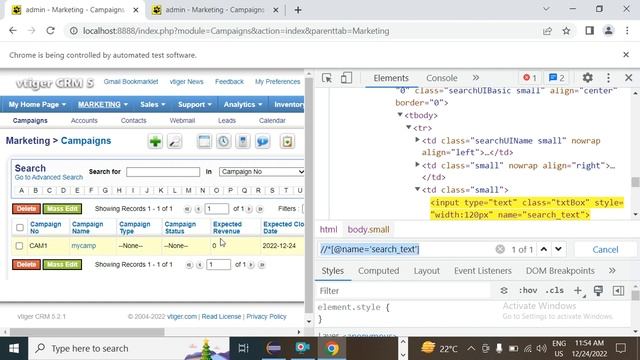The height and width of the screenshot is (360, 640).
Task: Open Campaign No search field dropdown
Action: pyautogui.click(x=261, y=172)
